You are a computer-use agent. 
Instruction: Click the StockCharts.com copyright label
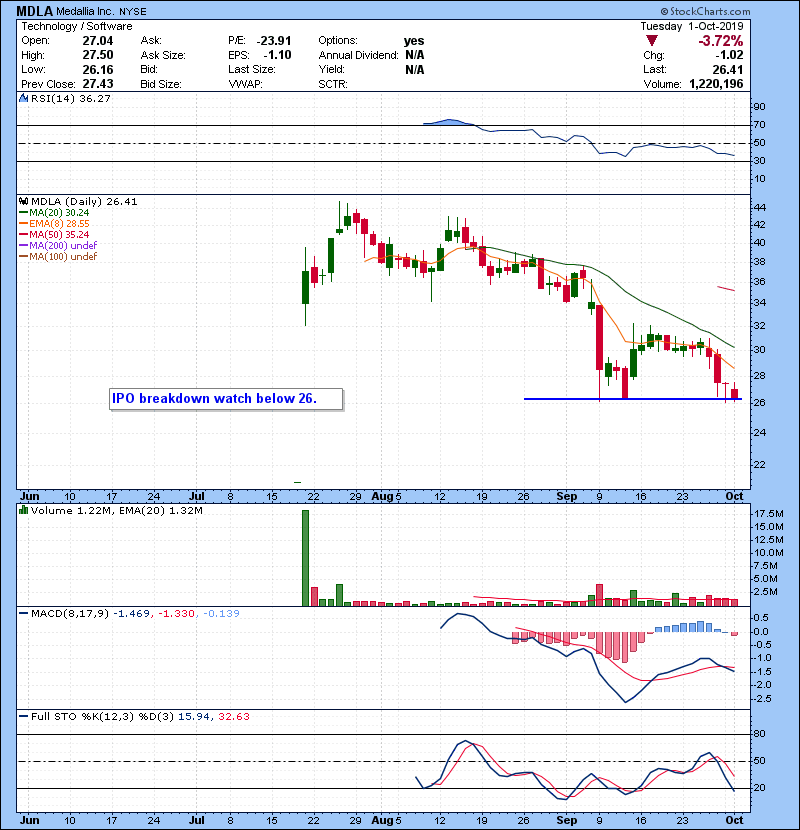tap(705, 11)
